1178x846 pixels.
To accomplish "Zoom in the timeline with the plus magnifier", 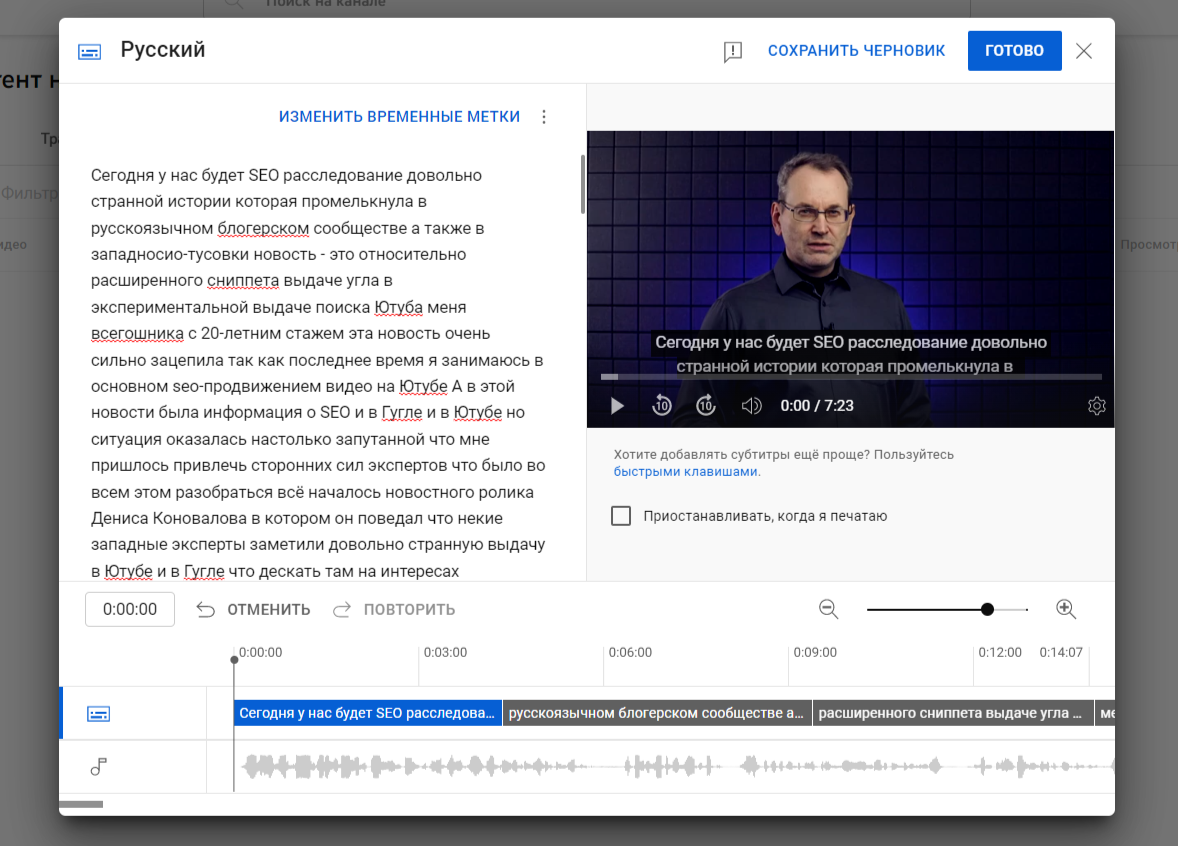I will (1066, 608).
